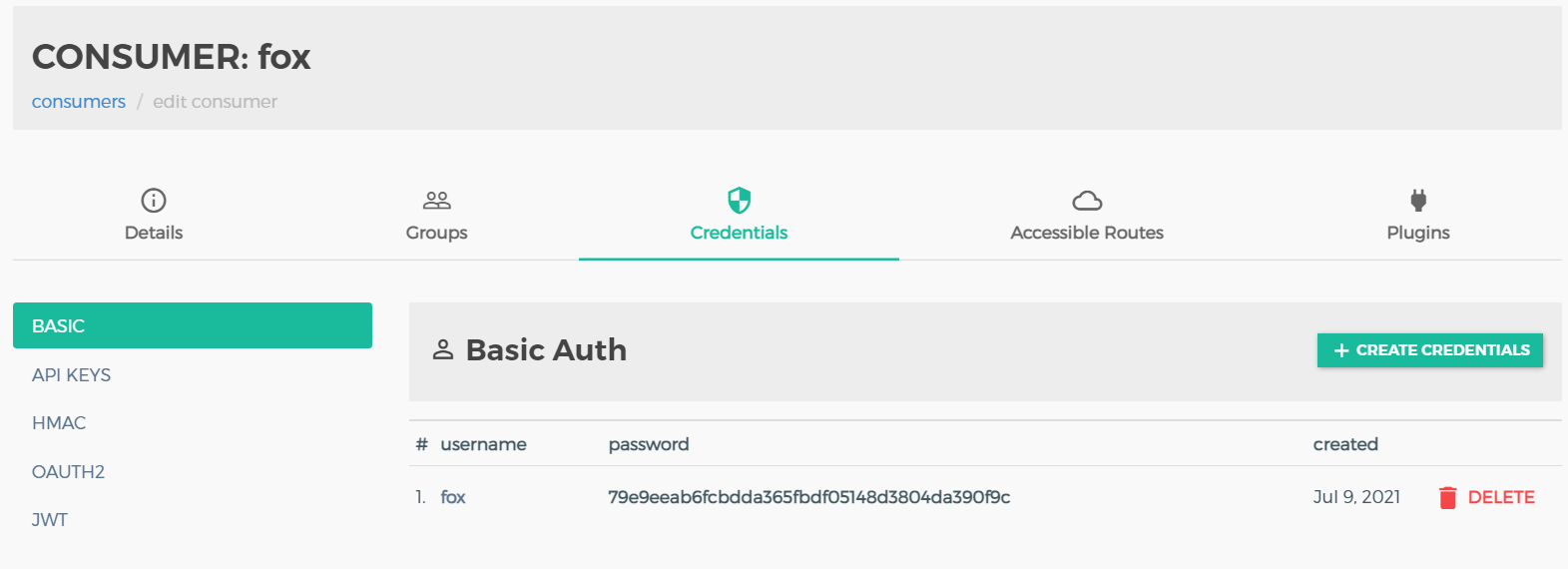
Task: Click the Accessible Routes cloud icon
Action: point(1087,201)
